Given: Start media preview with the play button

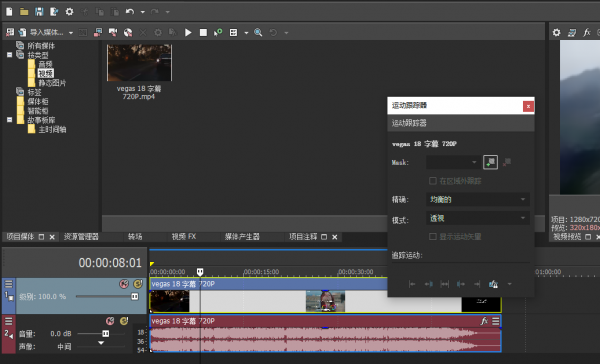Looking at the screenshot, I should (x=188, y=33).
